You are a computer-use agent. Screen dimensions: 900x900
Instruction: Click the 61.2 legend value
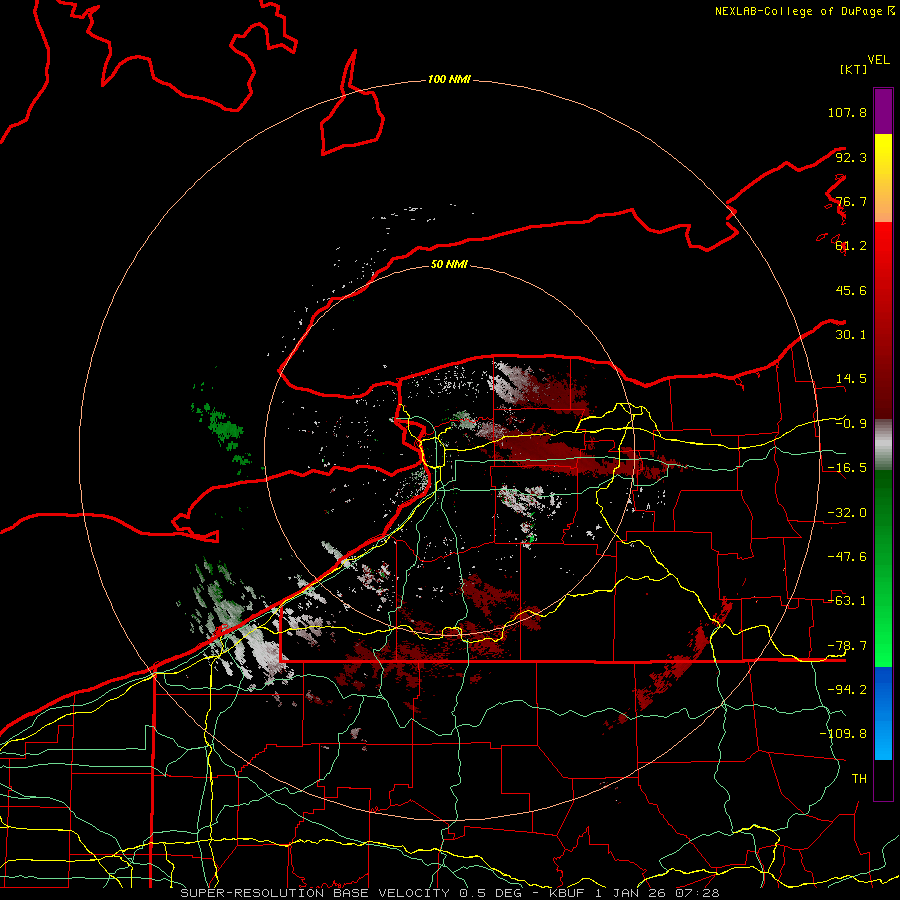click(851, 246)
